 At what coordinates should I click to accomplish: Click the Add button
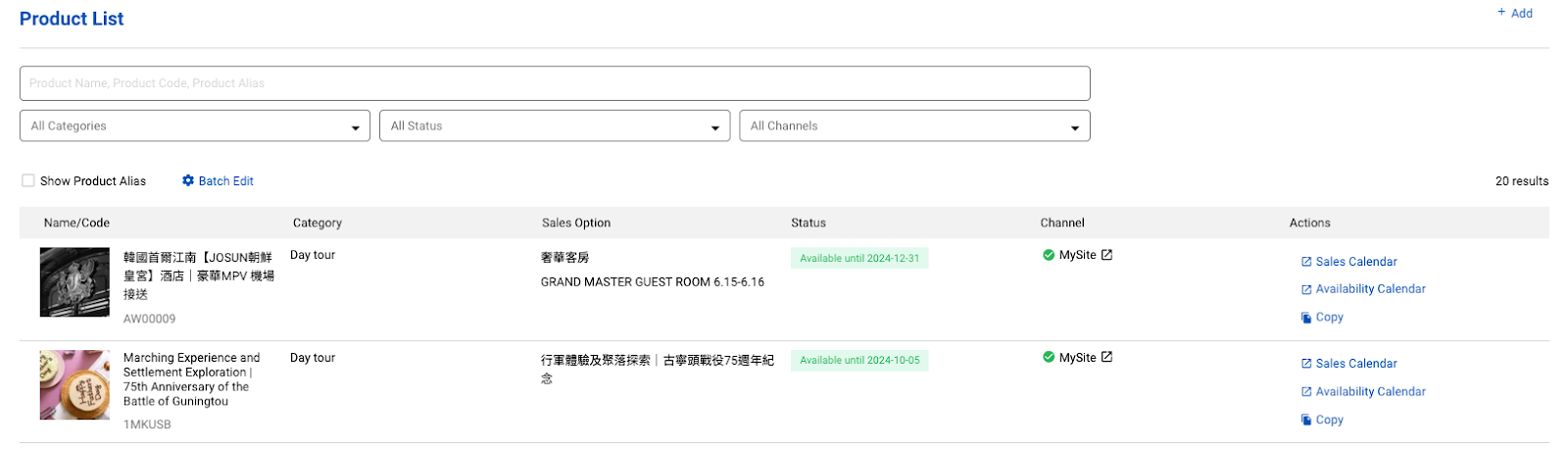1514,13
